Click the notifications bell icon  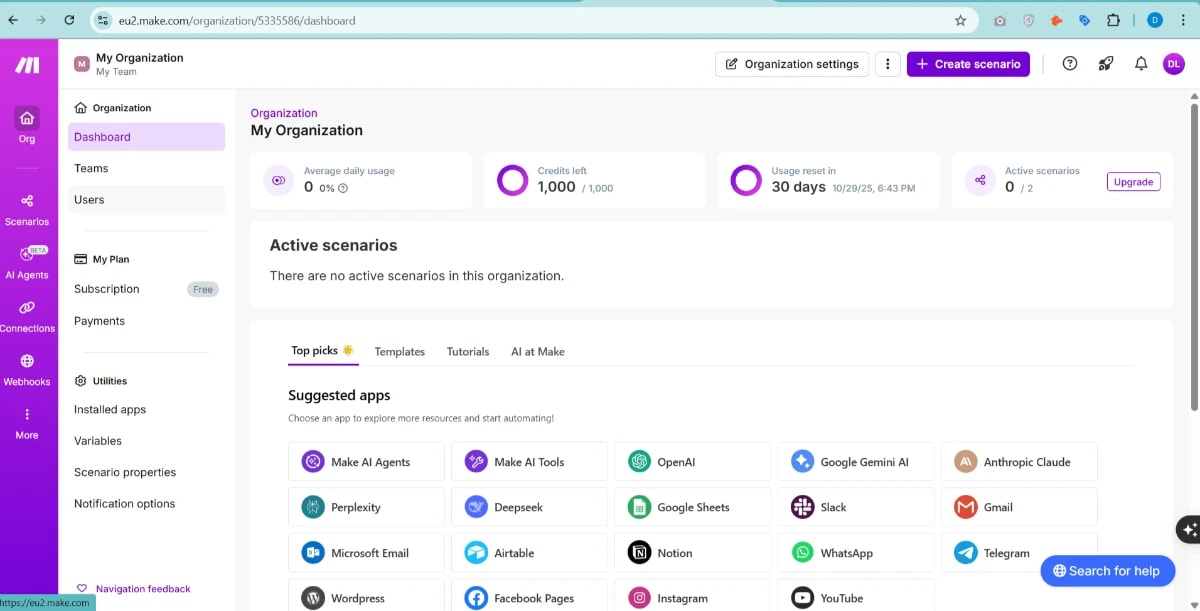[x=1140, y=63]
